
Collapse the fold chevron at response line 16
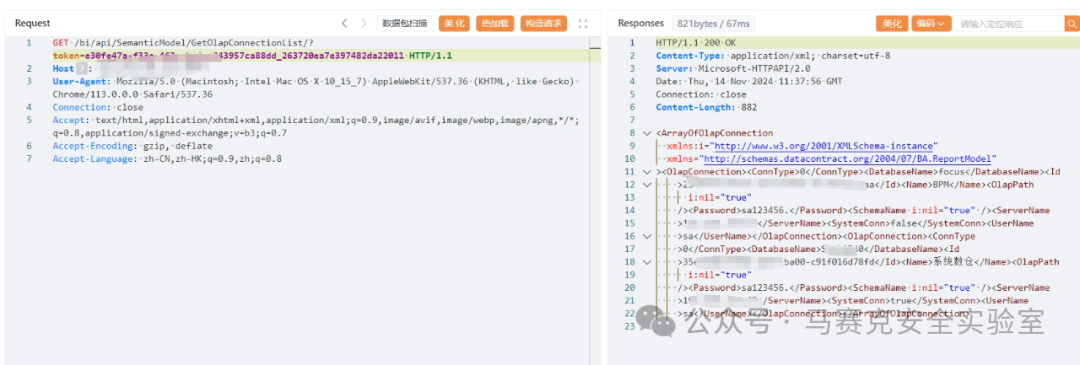[646, 236]
